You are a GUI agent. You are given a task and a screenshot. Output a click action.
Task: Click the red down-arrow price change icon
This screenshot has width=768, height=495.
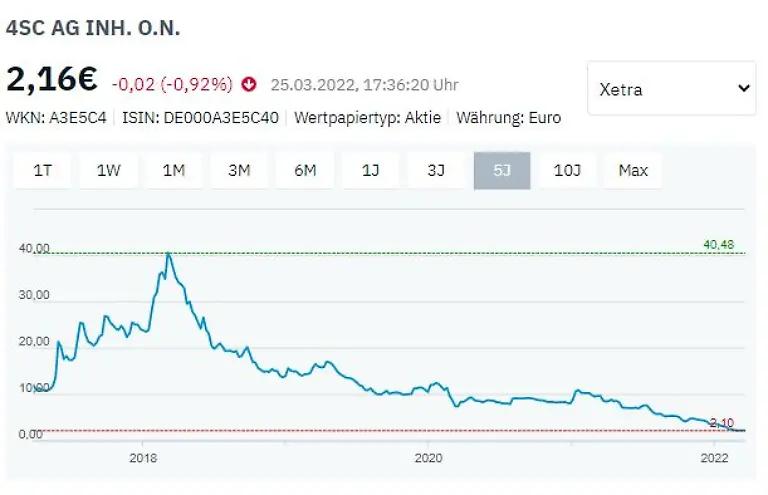(x=249, y=84)
